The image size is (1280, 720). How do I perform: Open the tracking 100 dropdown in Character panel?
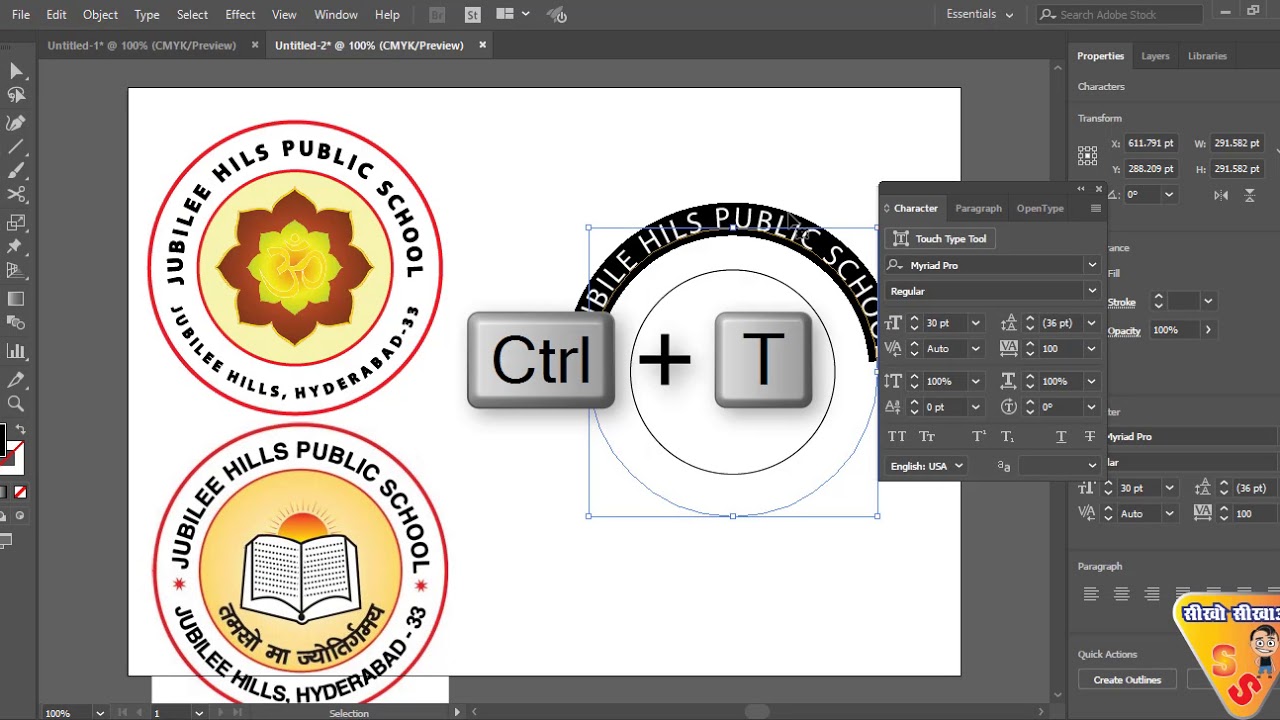pos(1092,348)
